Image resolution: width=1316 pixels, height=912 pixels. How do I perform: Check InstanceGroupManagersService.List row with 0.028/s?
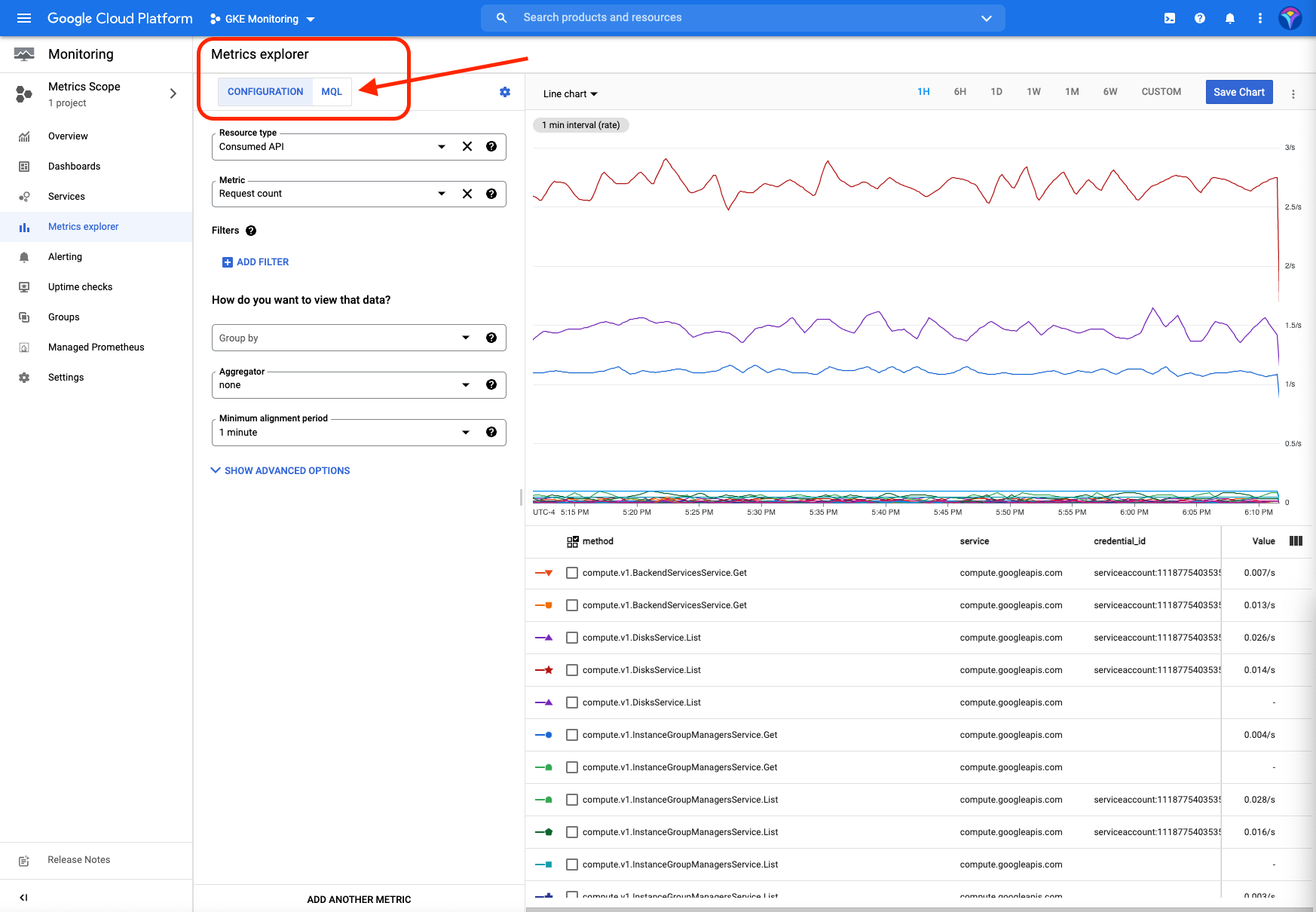(x=572, y=800)
